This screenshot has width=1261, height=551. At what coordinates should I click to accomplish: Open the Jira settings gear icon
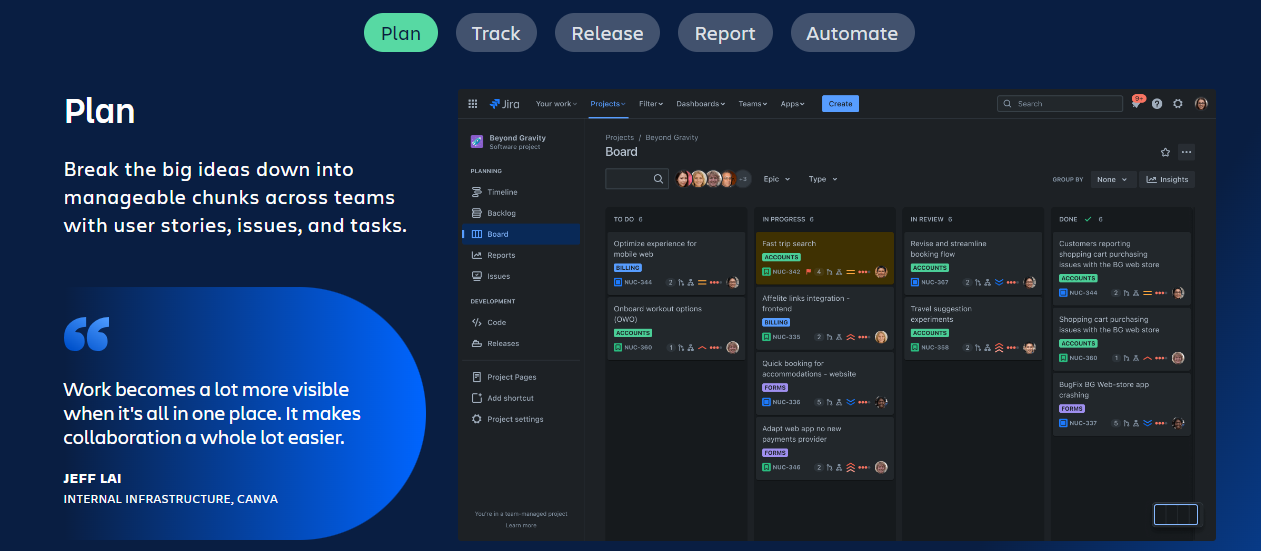coord(1178,104)
